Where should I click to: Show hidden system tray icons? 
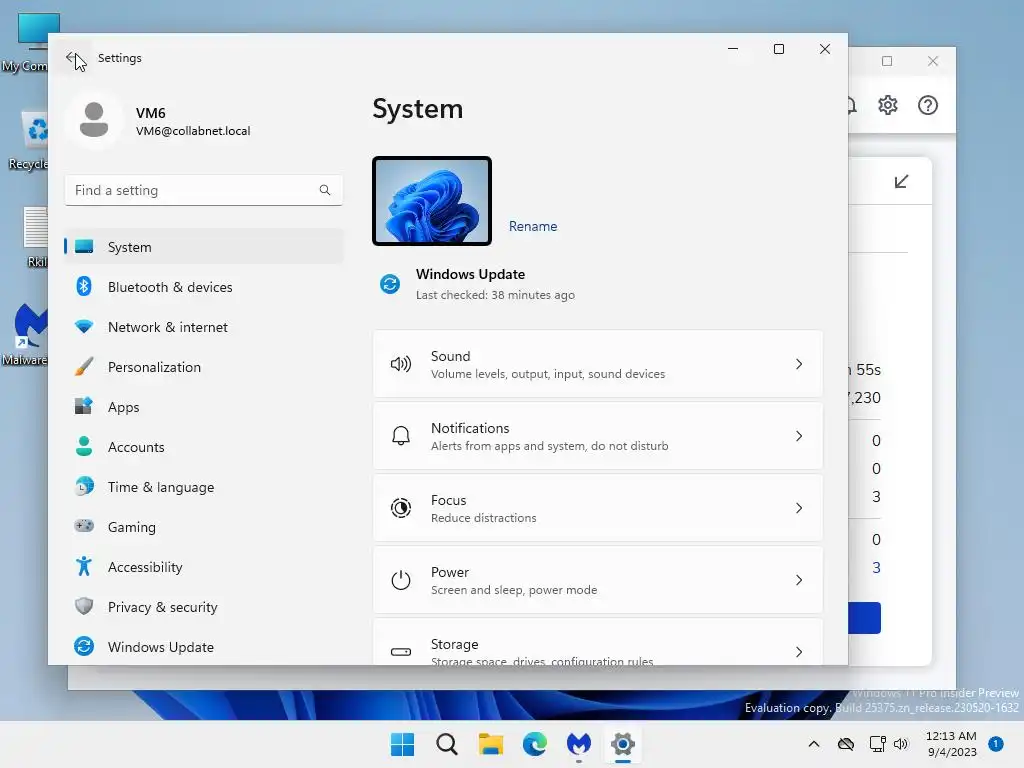click(814, 744)
